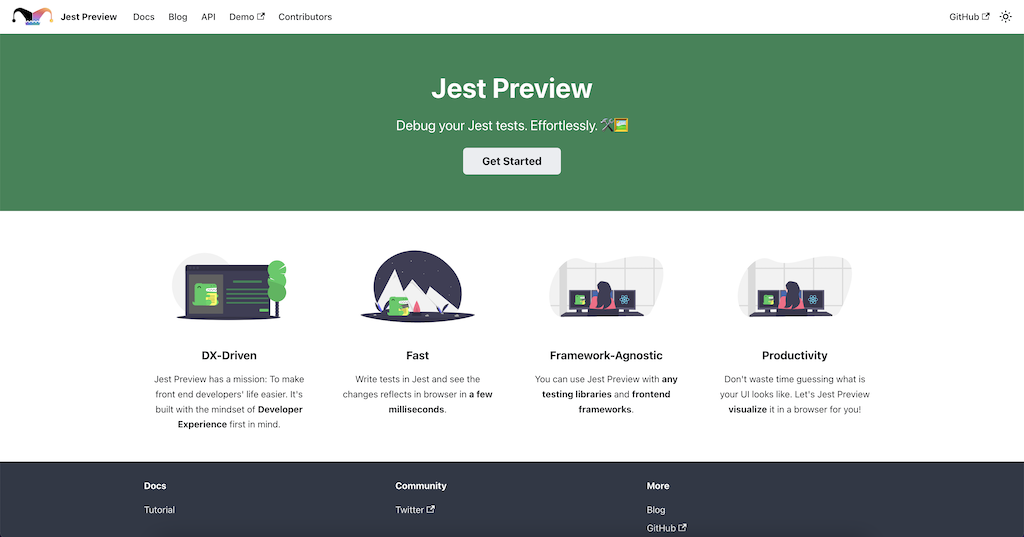Open the Contributors navbar item
Viewport: 1024px width, 537px height.
(x=305, y=17)
